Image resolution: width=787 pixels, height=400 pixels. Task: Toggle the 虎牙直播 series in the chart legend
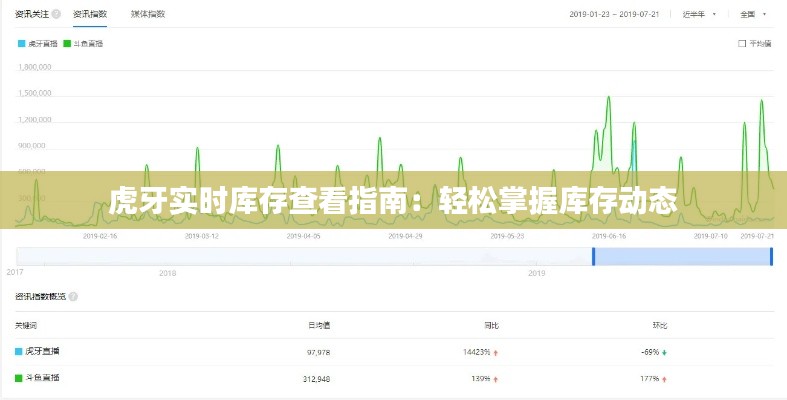(x=38, y=44)
